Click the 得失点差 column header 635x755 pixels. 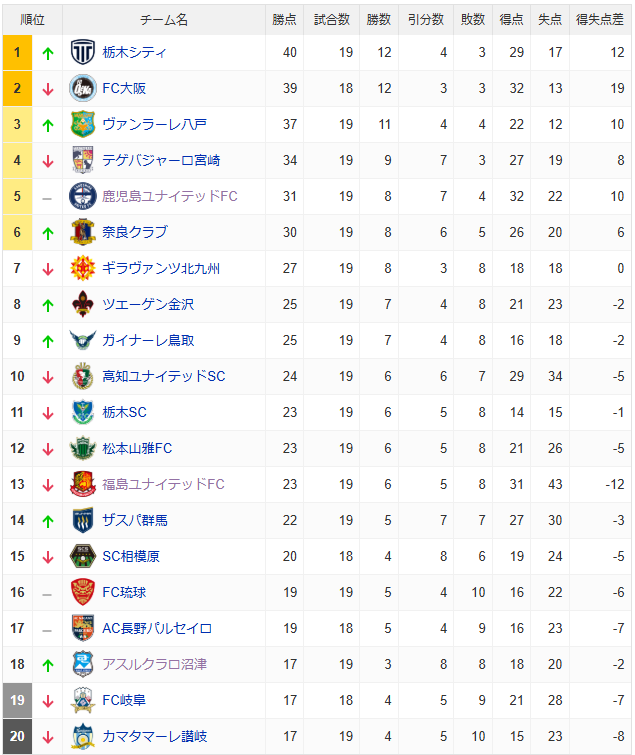click(x=600, y=20)
